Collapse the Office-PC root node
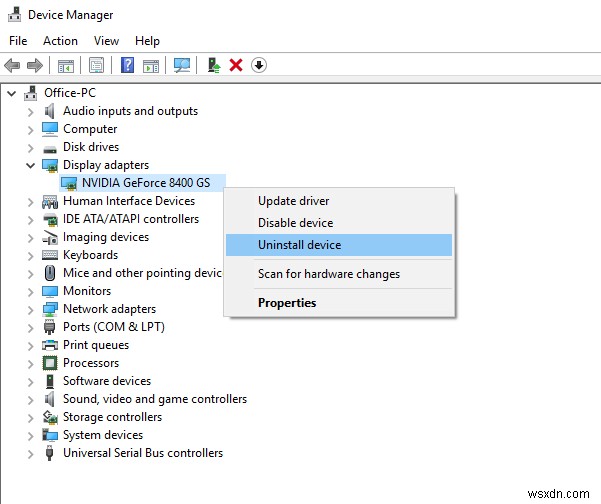Image resolution: width=601 pixels, height=504 pixels. pyautogui.click(x=11, y=93)
